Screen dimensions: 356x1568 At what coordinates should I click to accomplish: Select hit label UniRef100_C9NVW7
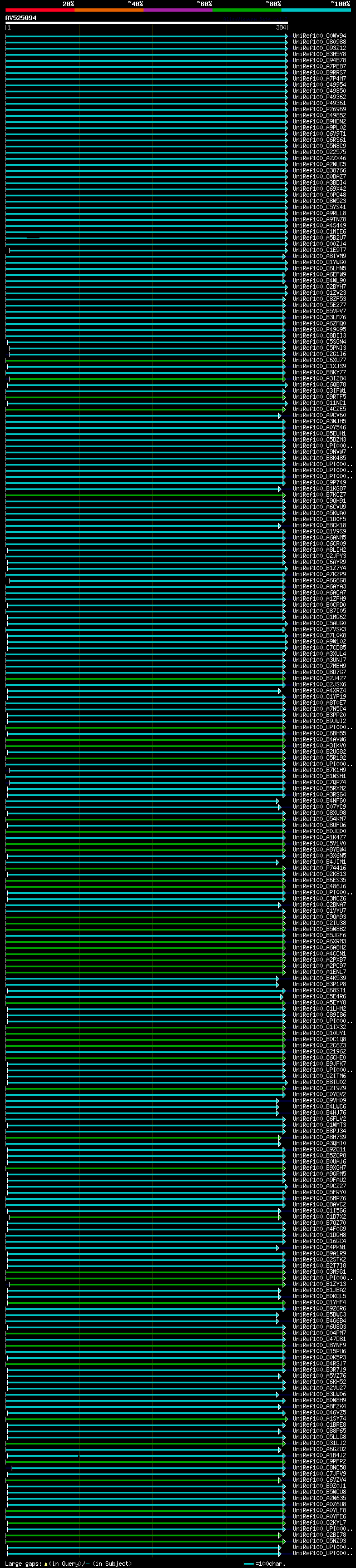(319, 452)
